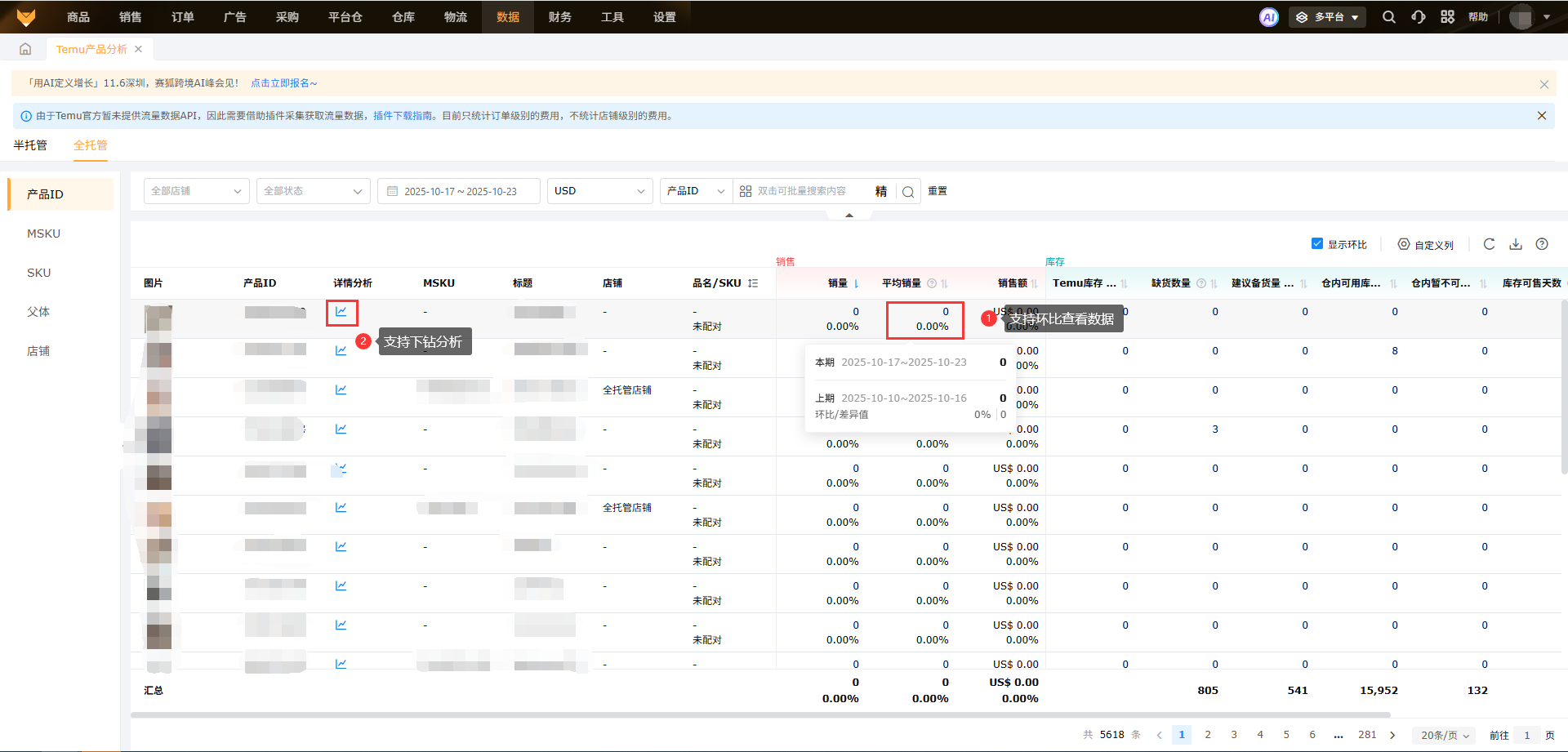The image size is (1568, 752).
Task: Click the AI assistant icon in header
Action: [x=1268, y=17]
